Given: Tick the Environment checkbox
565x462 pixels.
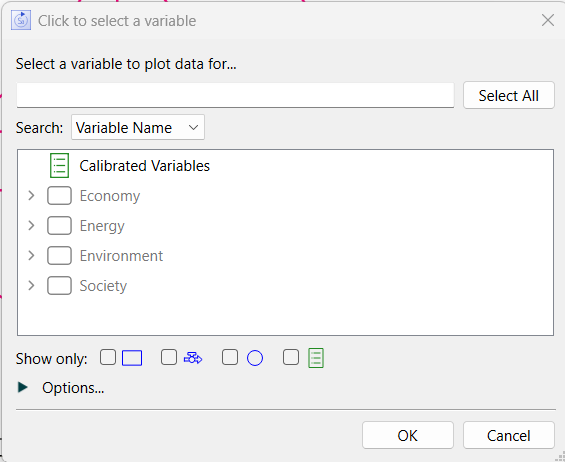Looking at the screenshot, I should tap(59, 256).
